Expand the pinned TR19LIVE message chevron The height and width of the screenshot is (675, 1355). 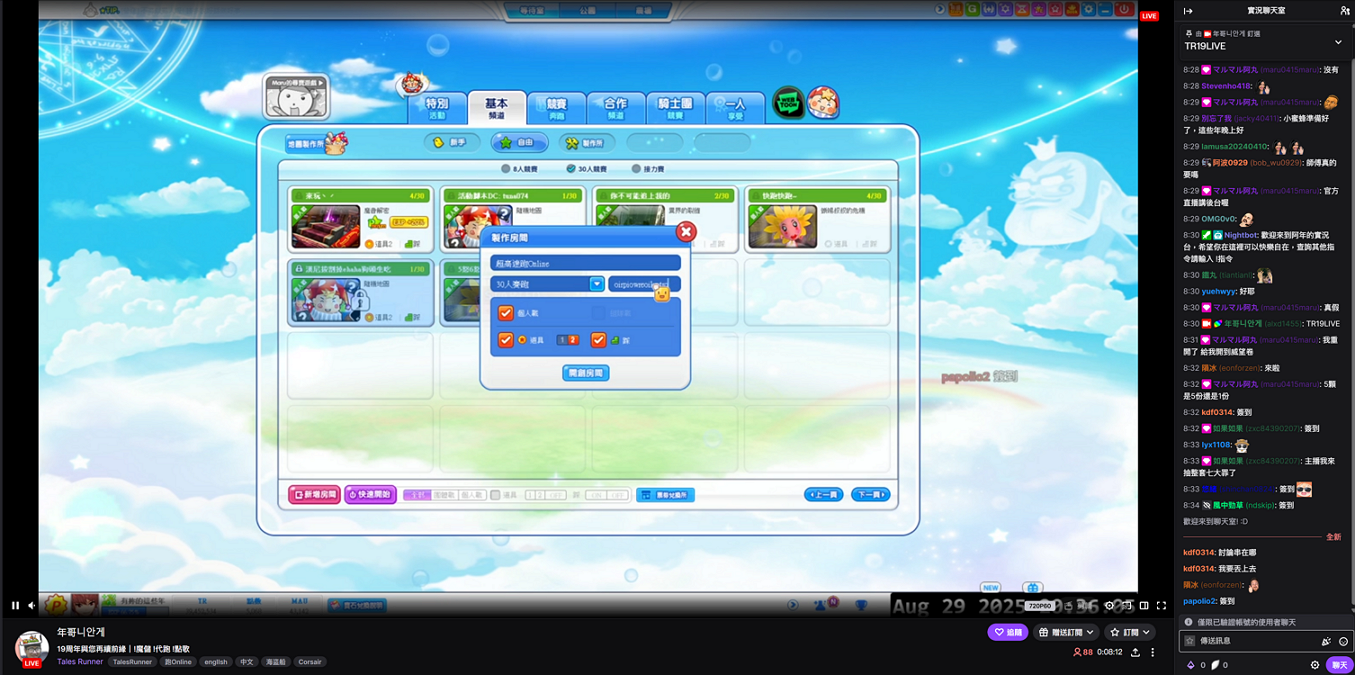pyautogui.click(x=1338, y=43)
